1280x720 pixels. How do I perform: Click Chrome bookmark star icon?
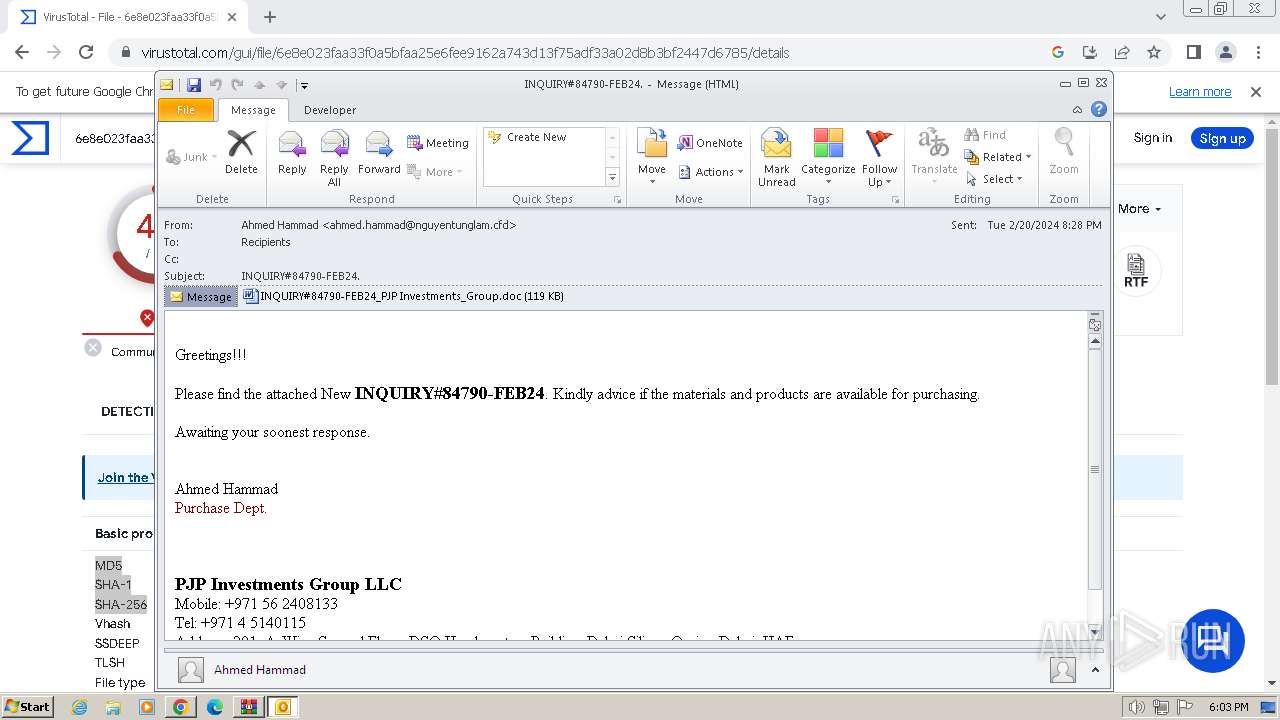[x=1154, y=52]
